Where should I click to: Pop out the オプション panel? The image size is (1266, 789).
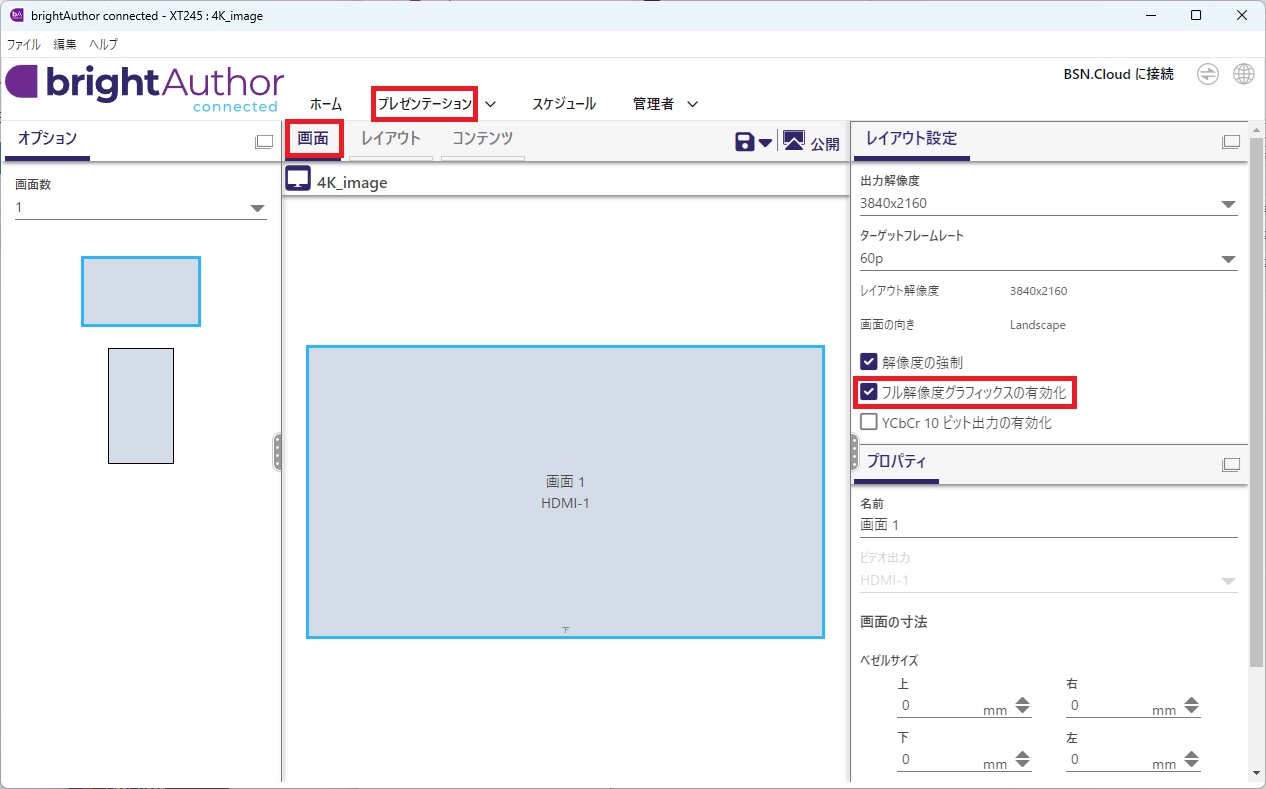coord(264,142)
